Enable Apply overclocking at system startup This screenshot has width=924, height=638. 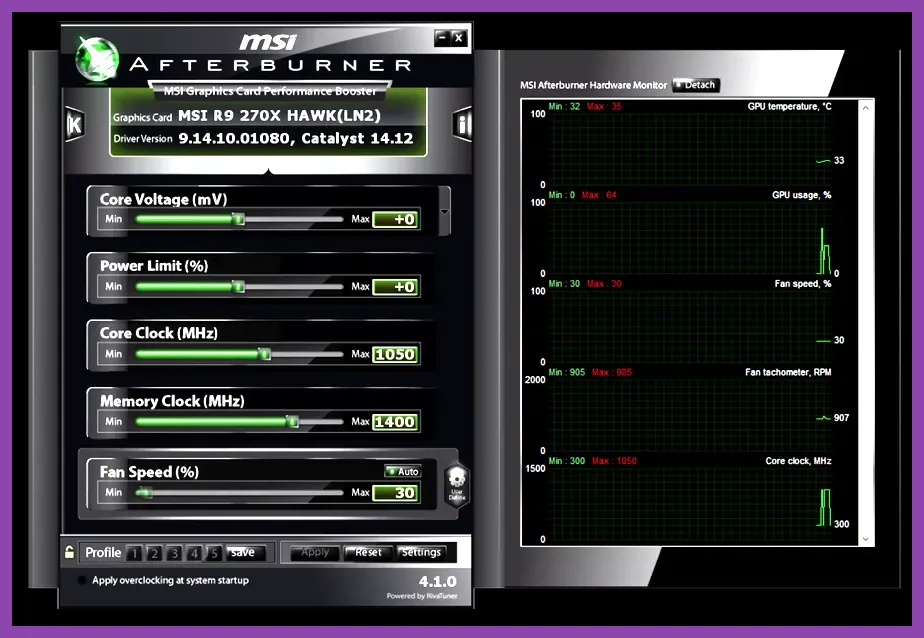(x=82, y=580)
